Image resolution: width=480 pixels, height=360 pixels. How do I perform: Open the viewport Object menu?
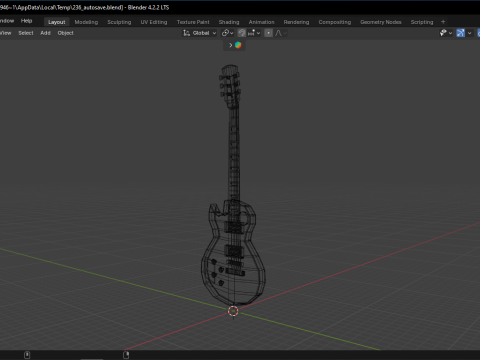click(x=65, y=33)
